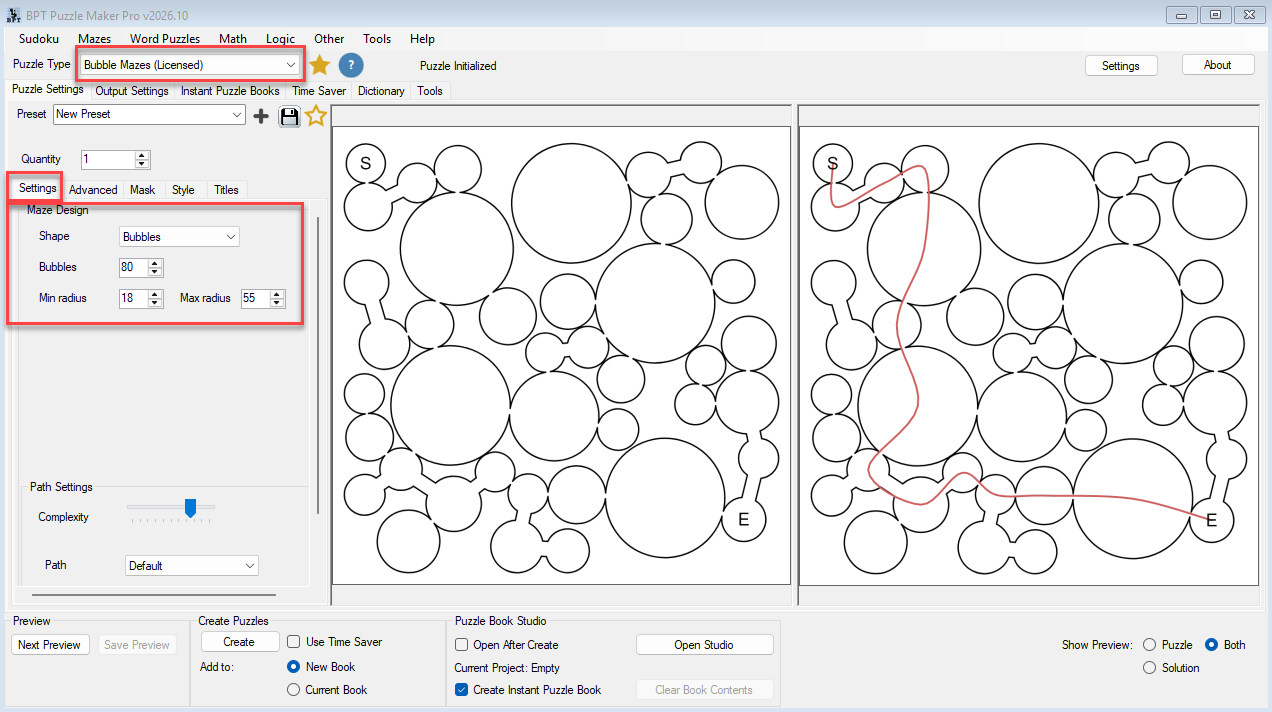Uncheck Create Instant Puzzle Book
Image resolution: width=1272 pixels, height=712 pixels.
(462, 690)
